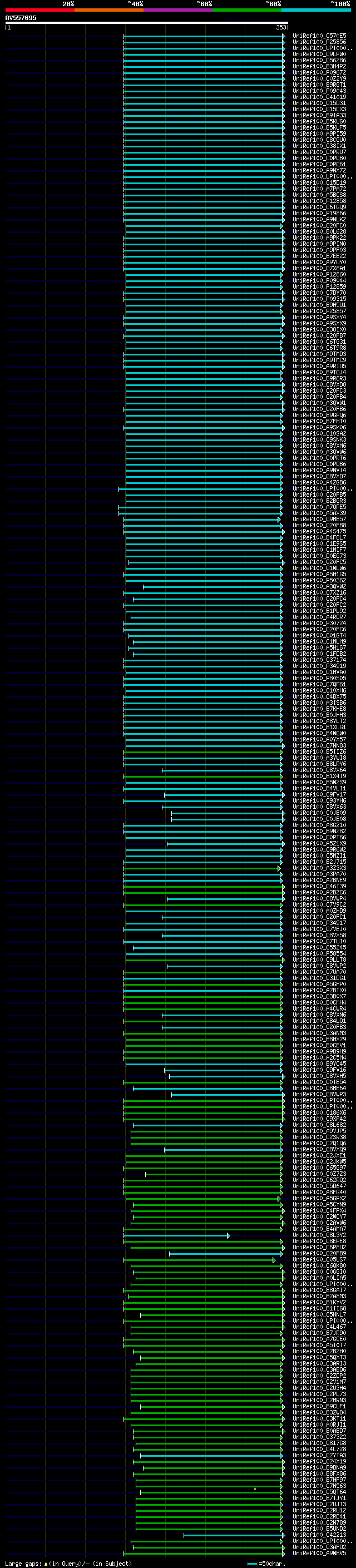Click the cyan alignment bar of UniRef100_Q570E5
Viewport: 356px width, 1568px height.
pyautogui.click(x=204, y=36)
